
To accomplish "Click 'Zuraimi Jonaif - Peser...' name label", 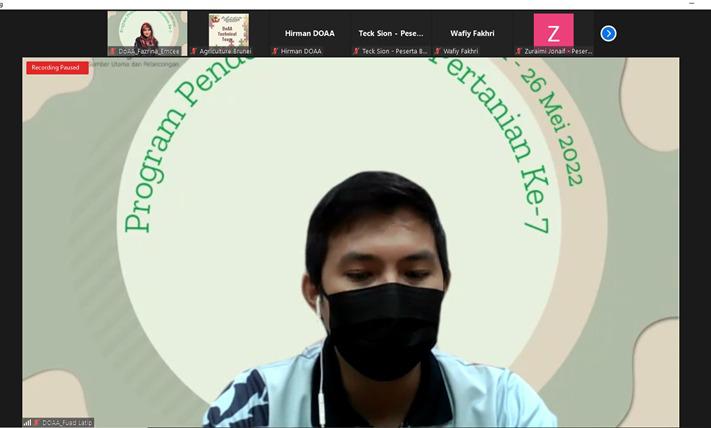I will [558, 51].
